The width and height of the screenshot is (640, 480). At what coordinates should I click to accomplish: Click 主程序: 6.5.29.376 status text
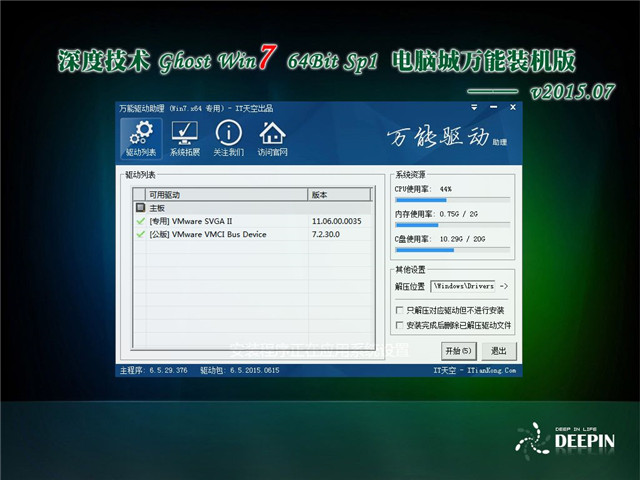(x=153, y=370)
